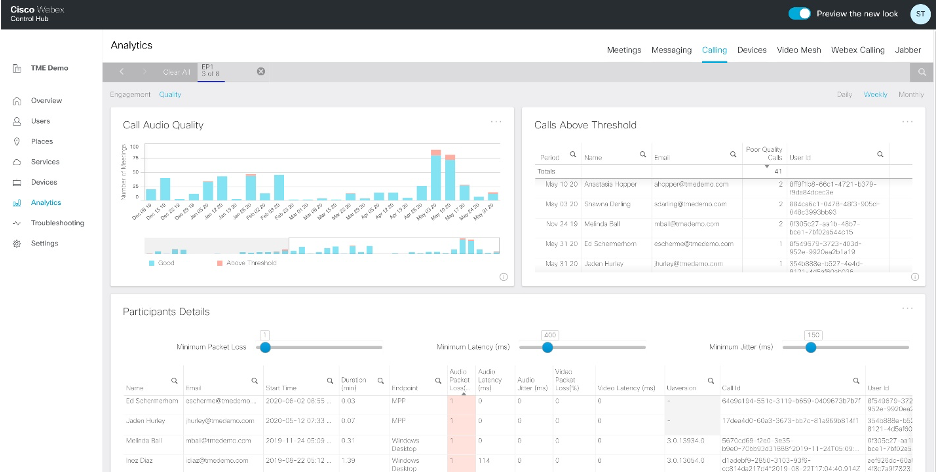Open Calls Above Threshold card's three-dot menu

click(x=907, y=122)
